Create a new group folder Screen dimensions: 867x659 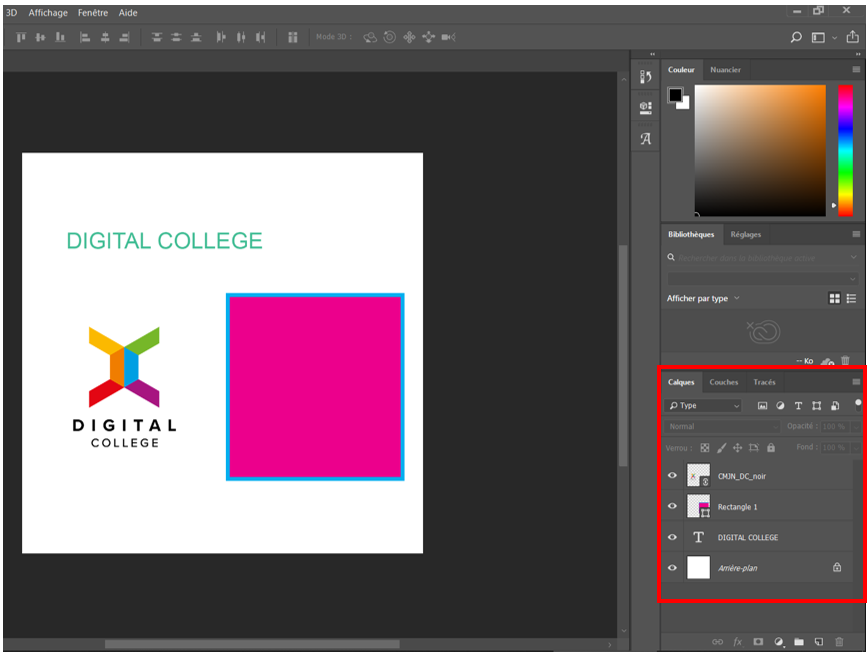(x=799, y=642)
